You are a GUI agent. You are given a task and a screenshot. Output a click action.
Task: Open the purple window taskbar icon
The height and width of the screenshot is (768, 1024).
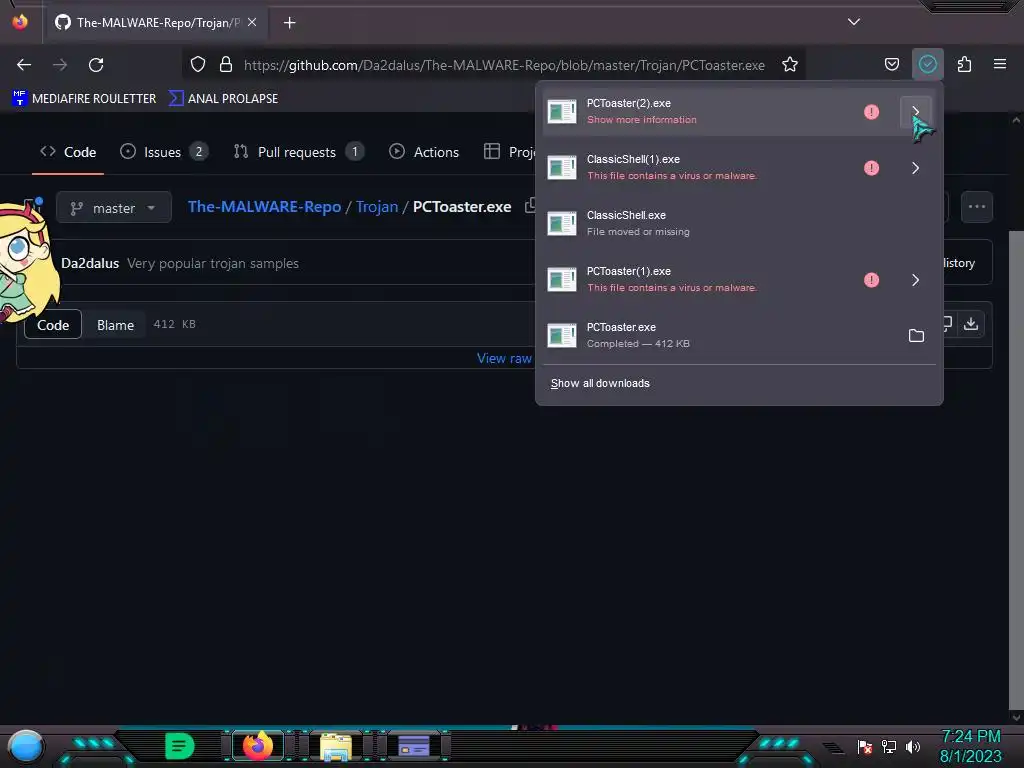click(x=414, y=746)
